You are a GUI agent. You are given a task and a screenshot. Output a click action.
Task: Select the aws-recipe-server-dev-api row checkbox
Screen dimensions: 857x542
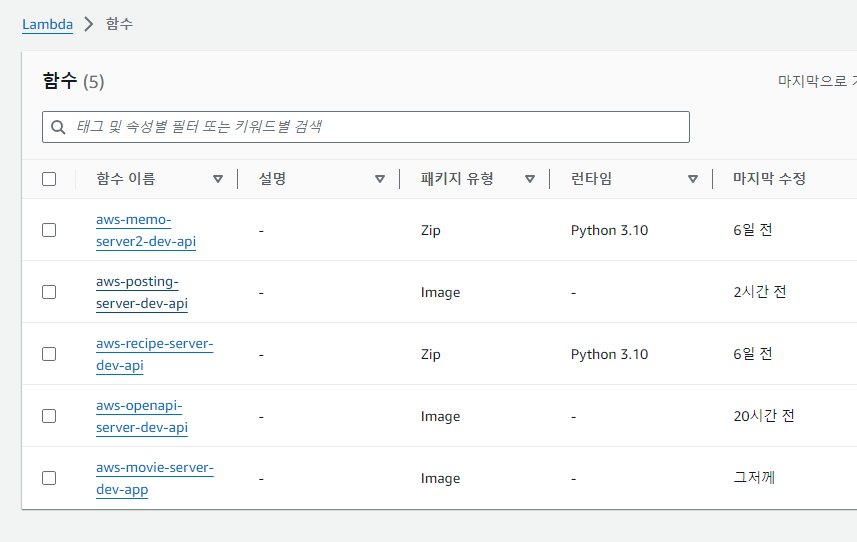pyautogui.click(x=49, y=354)
